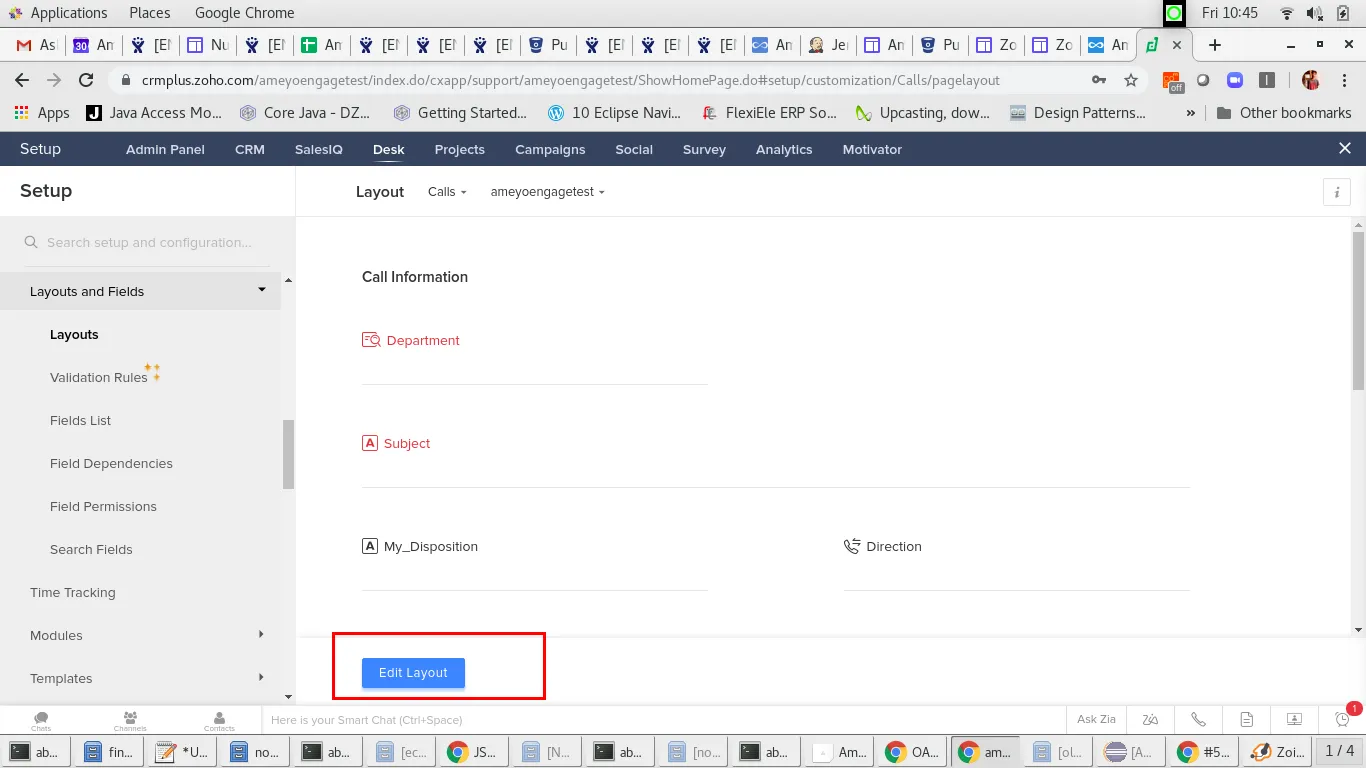The width and height of the screenshot is (1366, 768).
Task: Open the Projects tab
Action: pos(460,149)
